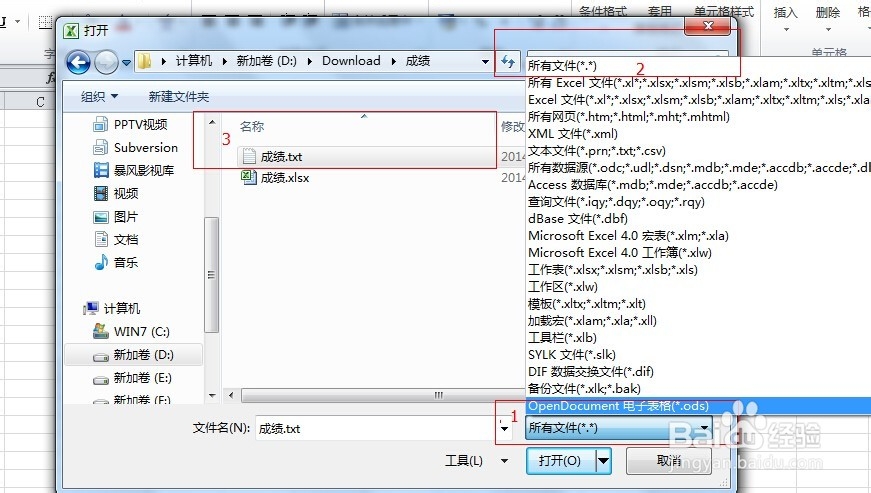Select 新加卷 (D:) drive in sidebar
Screen dimensions: 871x493
point(134,355)
